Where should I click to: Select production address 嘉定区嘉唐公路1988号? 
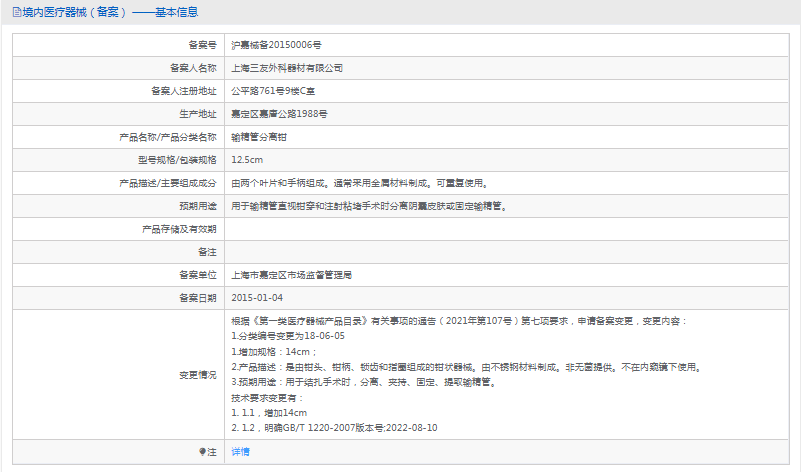(x=279, y=114)
